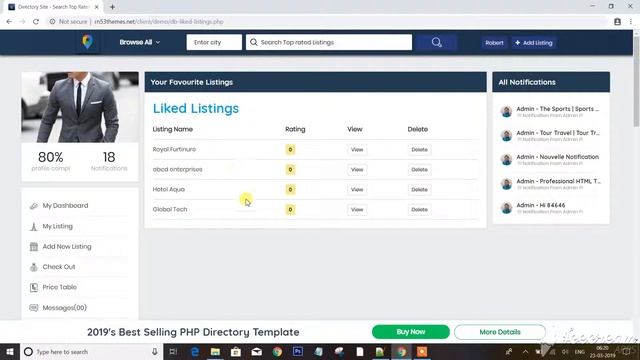Open the Windows Start menu

click(x=10, y=351)
